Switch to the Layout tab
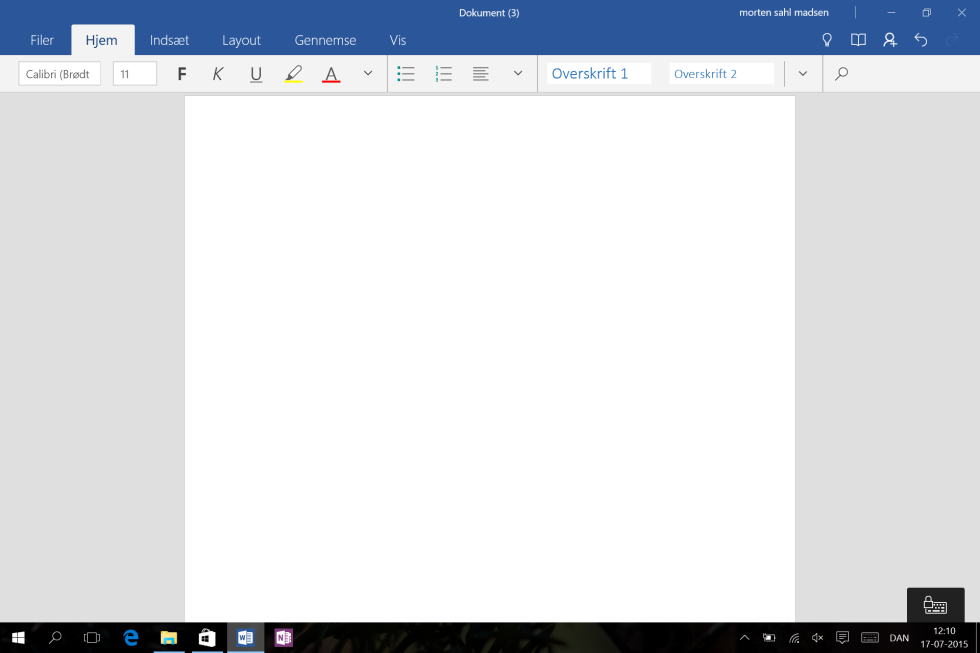This screenshot has height=653, width=980. click(241, 40)
